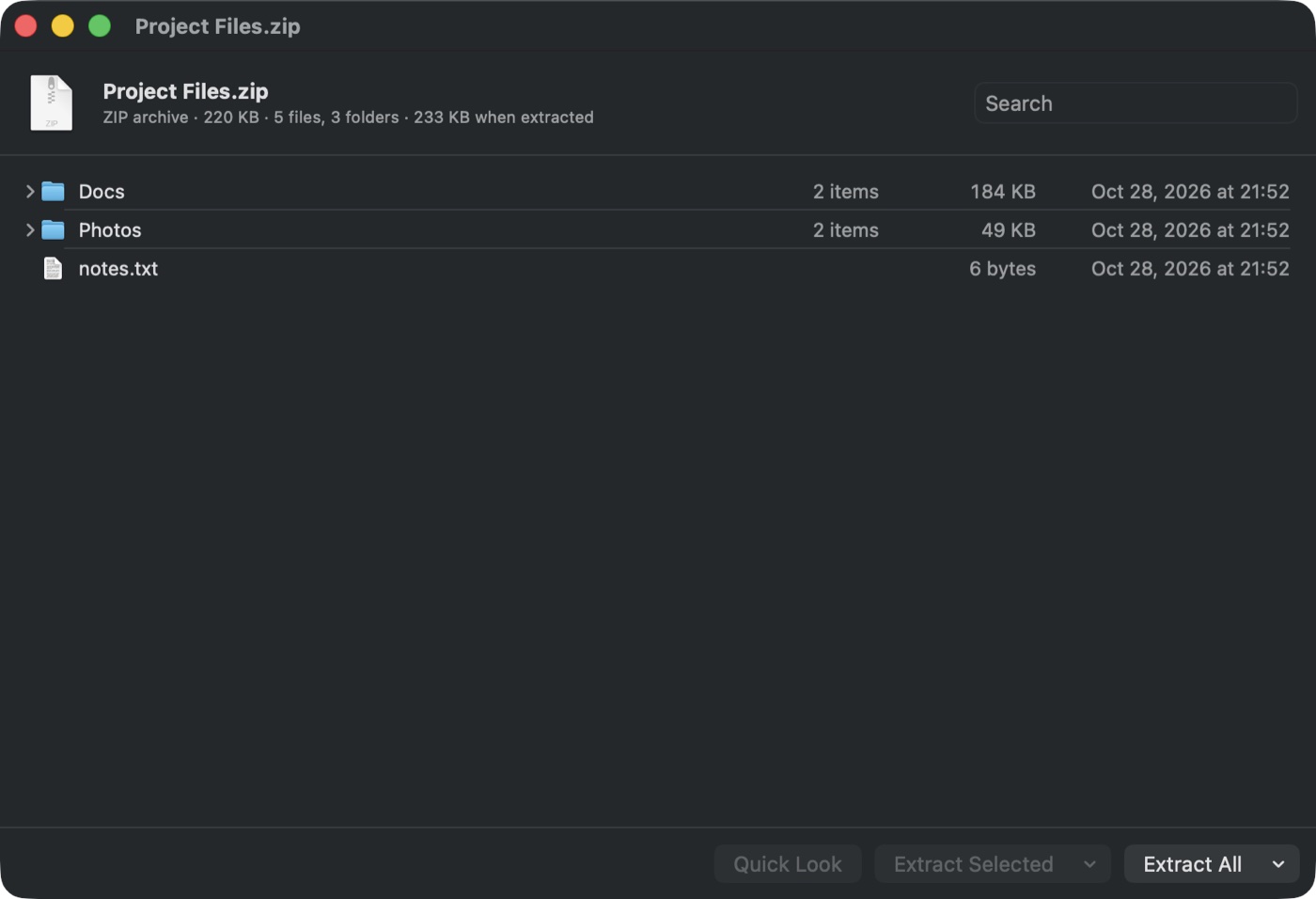This screenshot has width=1316, height=899.
Task: Click the Photos folder icon
Action: click(x=53, y=230)
